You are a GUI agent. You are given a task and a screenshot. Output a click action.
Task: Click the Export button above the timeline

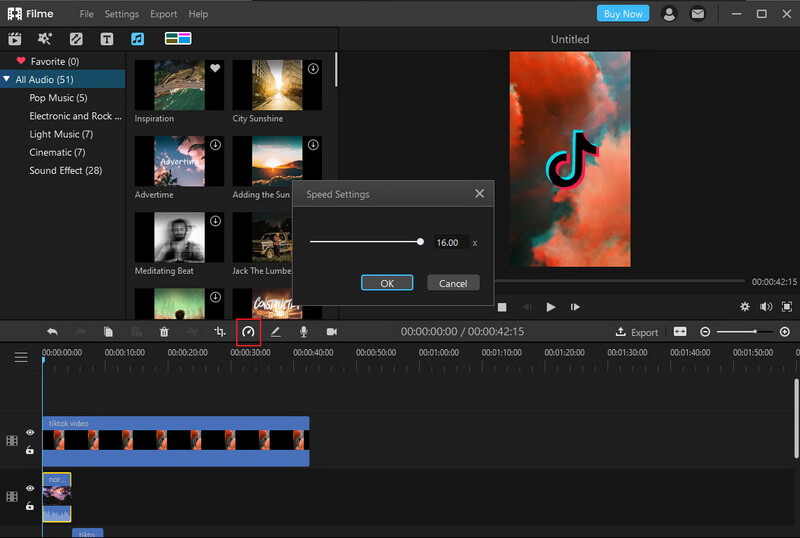[637, 332]
